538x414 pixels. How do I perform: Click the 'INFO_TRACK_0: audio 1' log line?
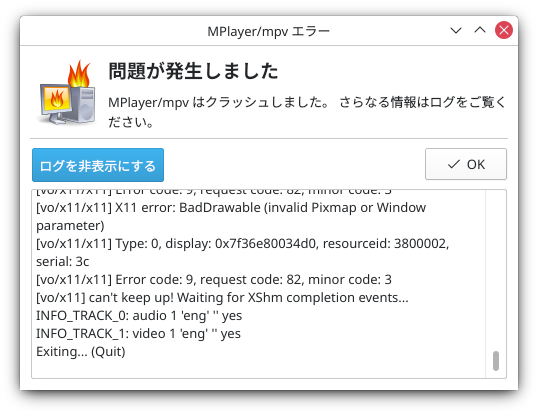(139, 316)
